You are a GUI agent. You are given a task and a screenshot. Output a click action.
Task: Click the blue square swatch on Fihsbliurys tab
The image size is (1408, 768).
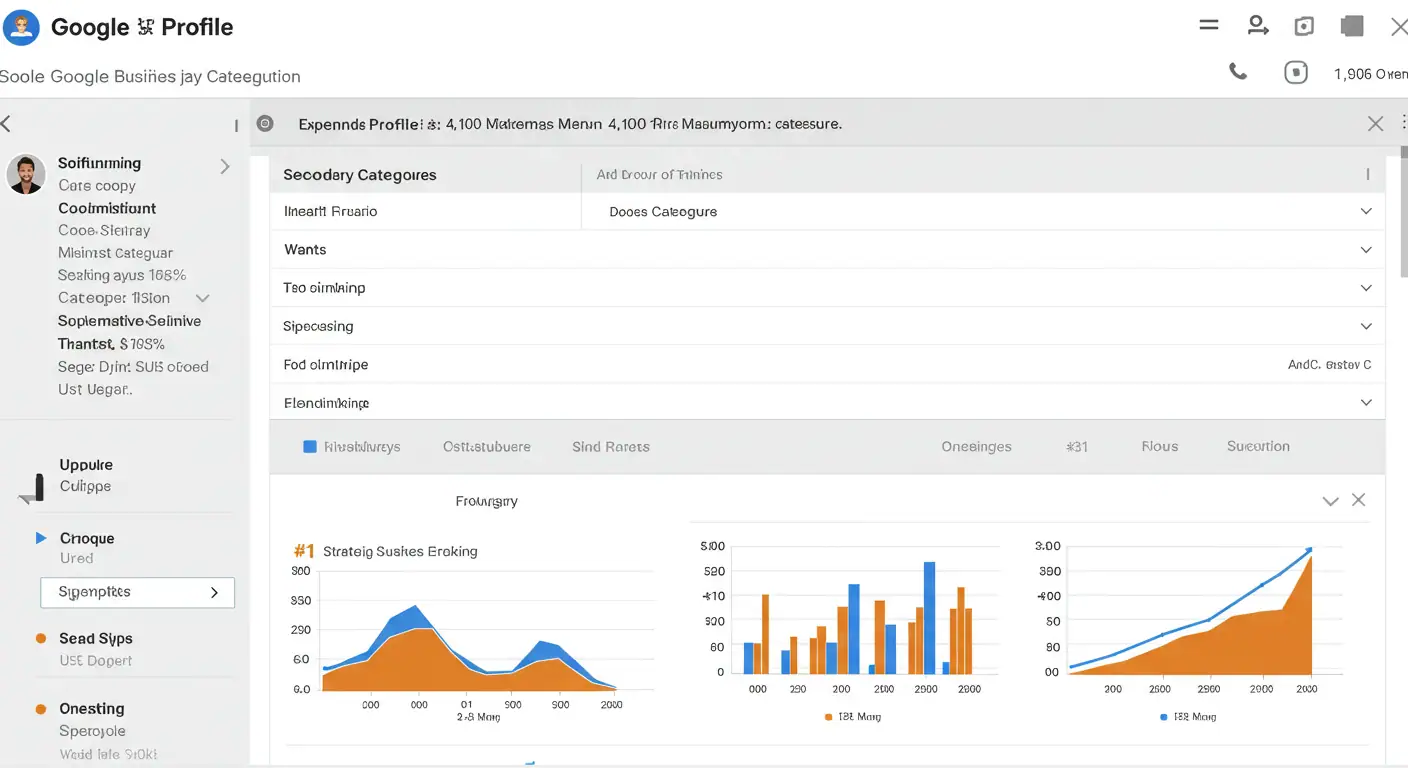tap(310, 447)
